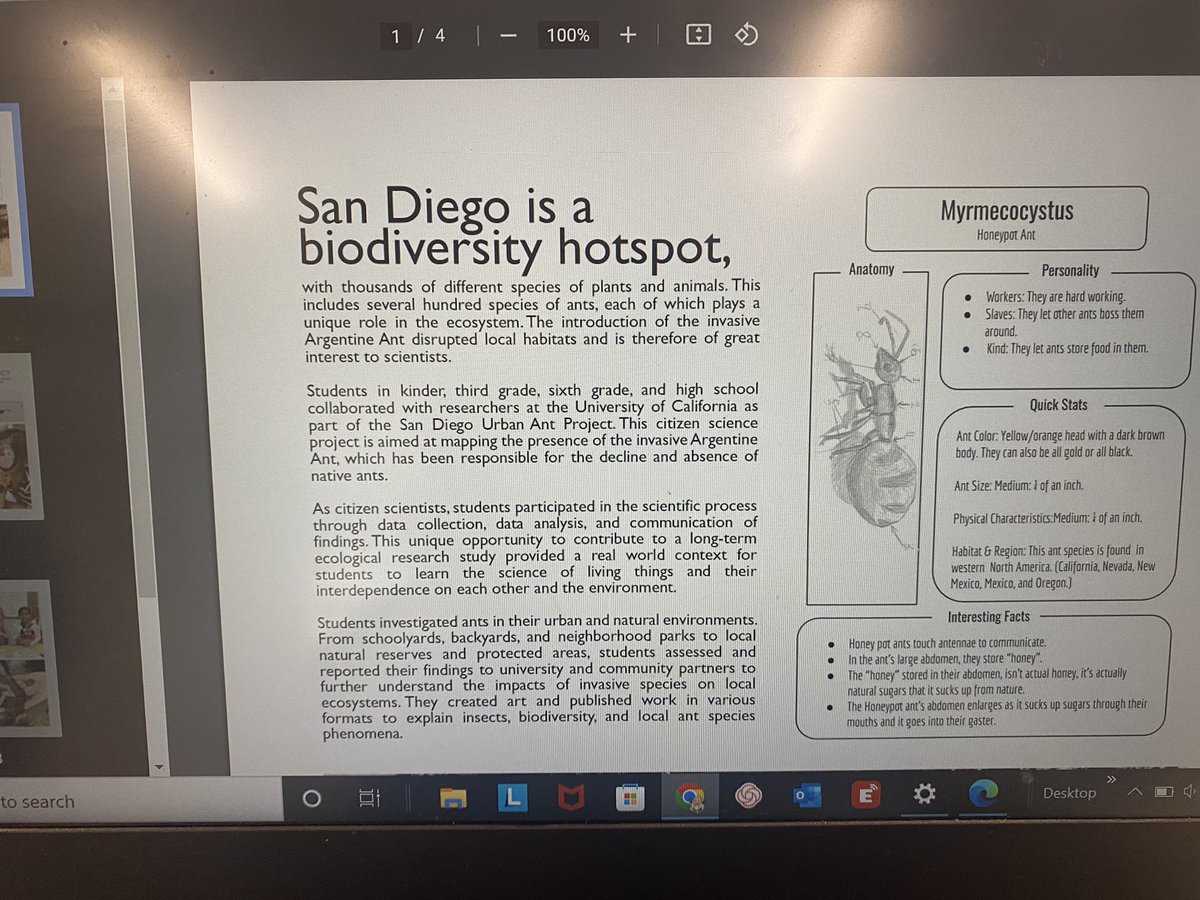
Task: Click the Desktop toolbar label
Action: click(1069, 793)
